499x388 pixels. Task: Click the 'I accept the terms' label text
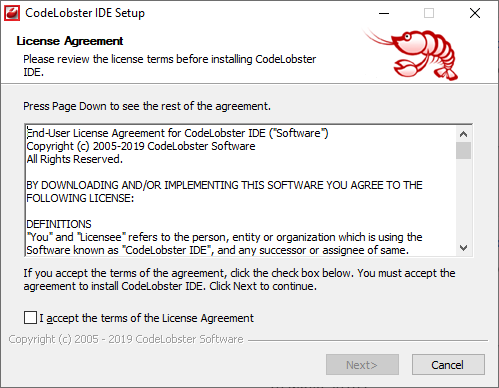click(x=147, y=318)
